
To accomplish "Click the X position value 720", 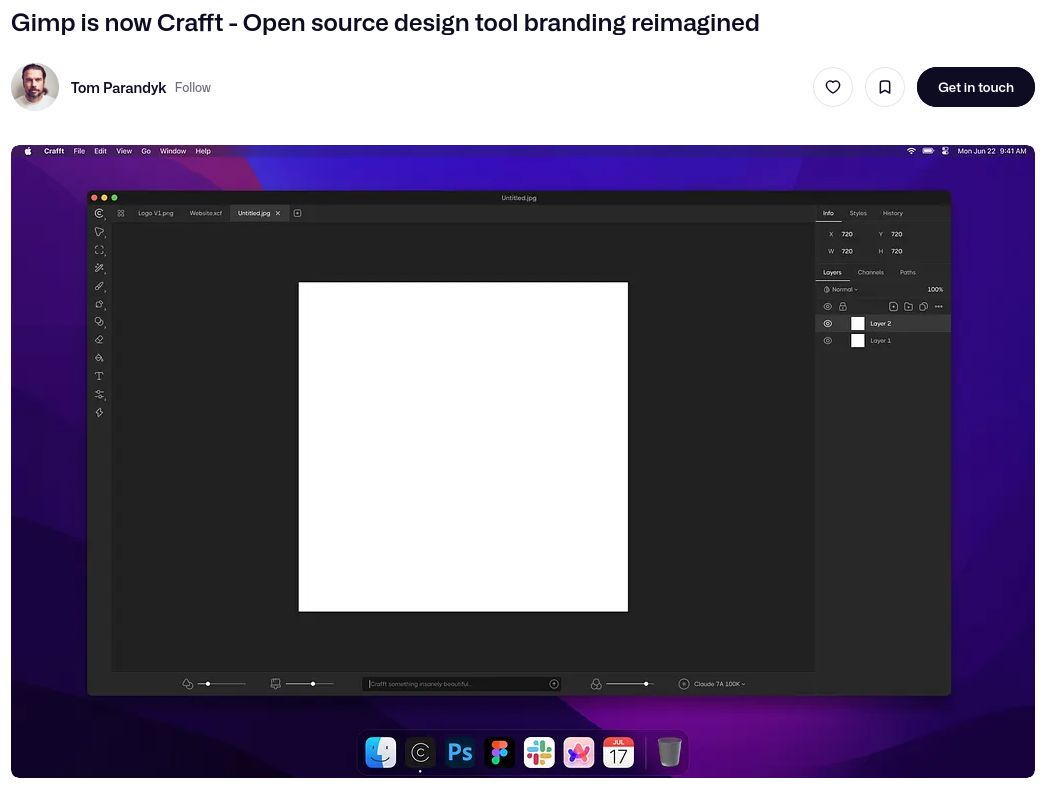I will click(847, 234).
